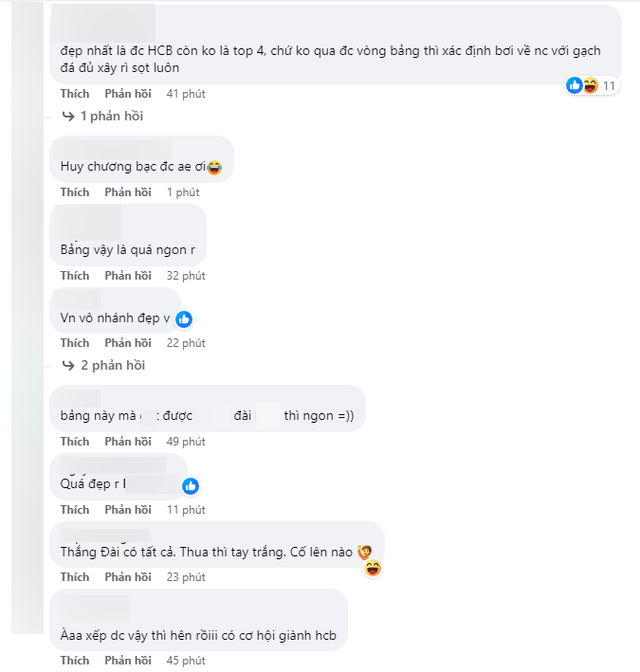Click 'Thích' under the 41 phút comment

click(x=74, y=93)
